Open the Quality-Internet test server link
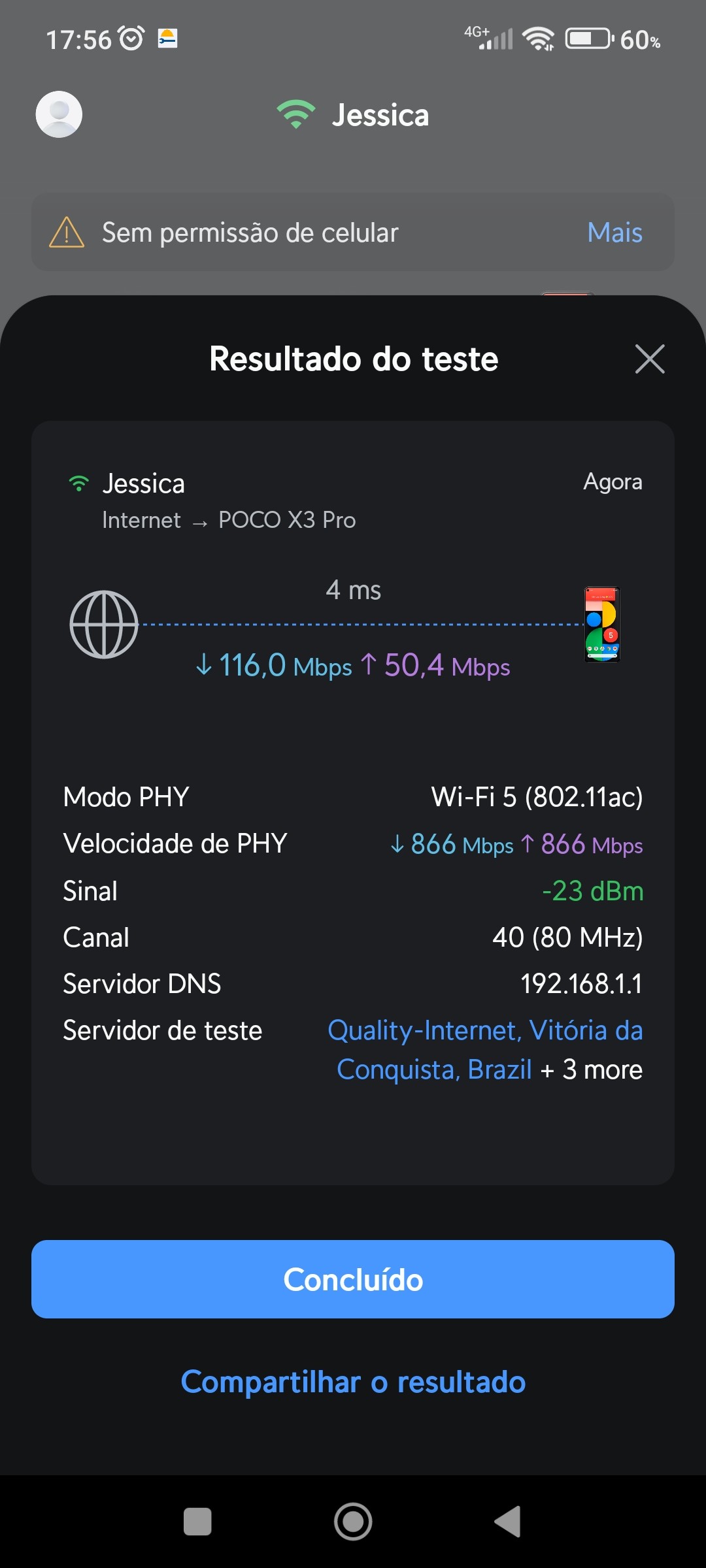Viewport: 706px width, 1568px height. coord(484,1031)
